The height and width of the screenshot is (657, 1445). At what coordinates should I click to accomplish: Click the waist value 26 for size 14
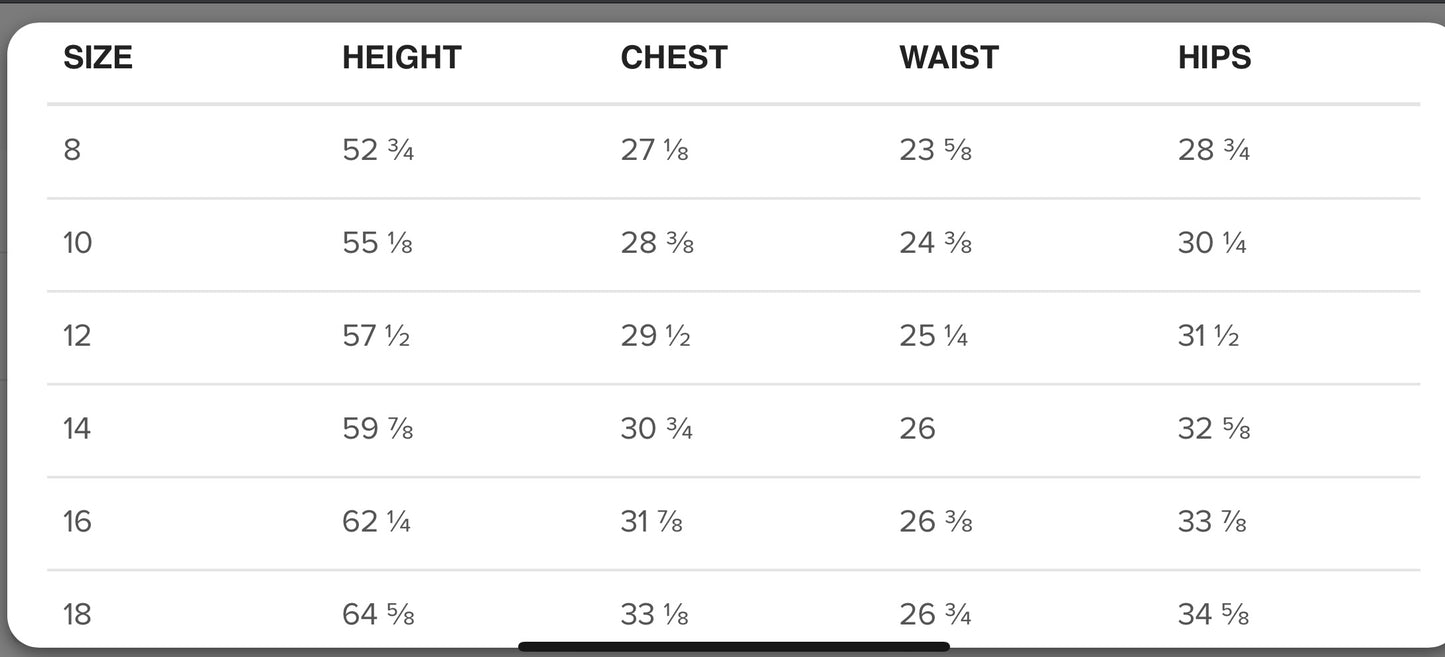917,429
